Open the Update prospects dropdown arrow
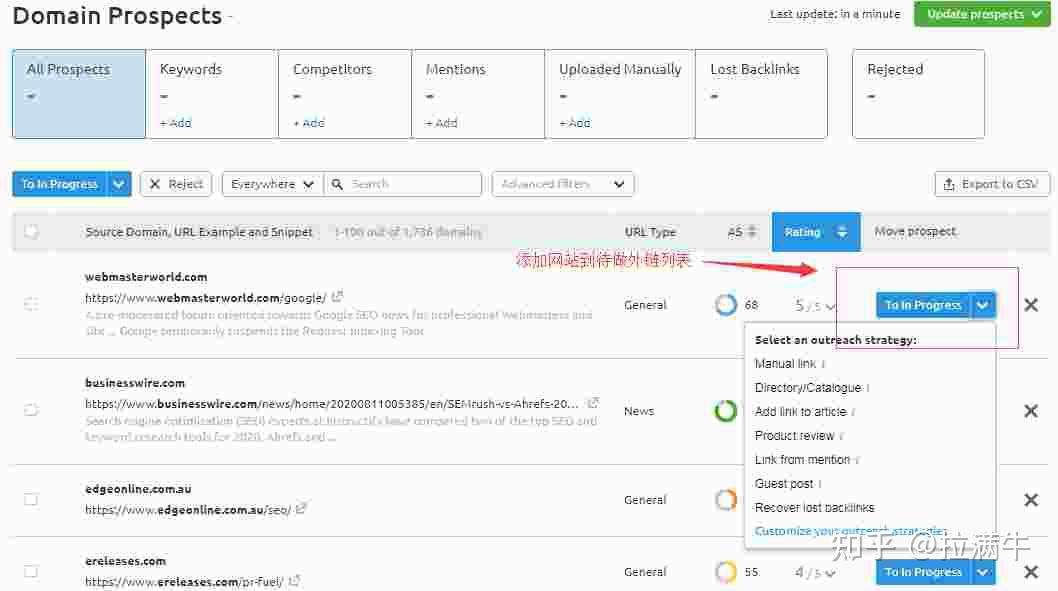 pos(1037,15)
